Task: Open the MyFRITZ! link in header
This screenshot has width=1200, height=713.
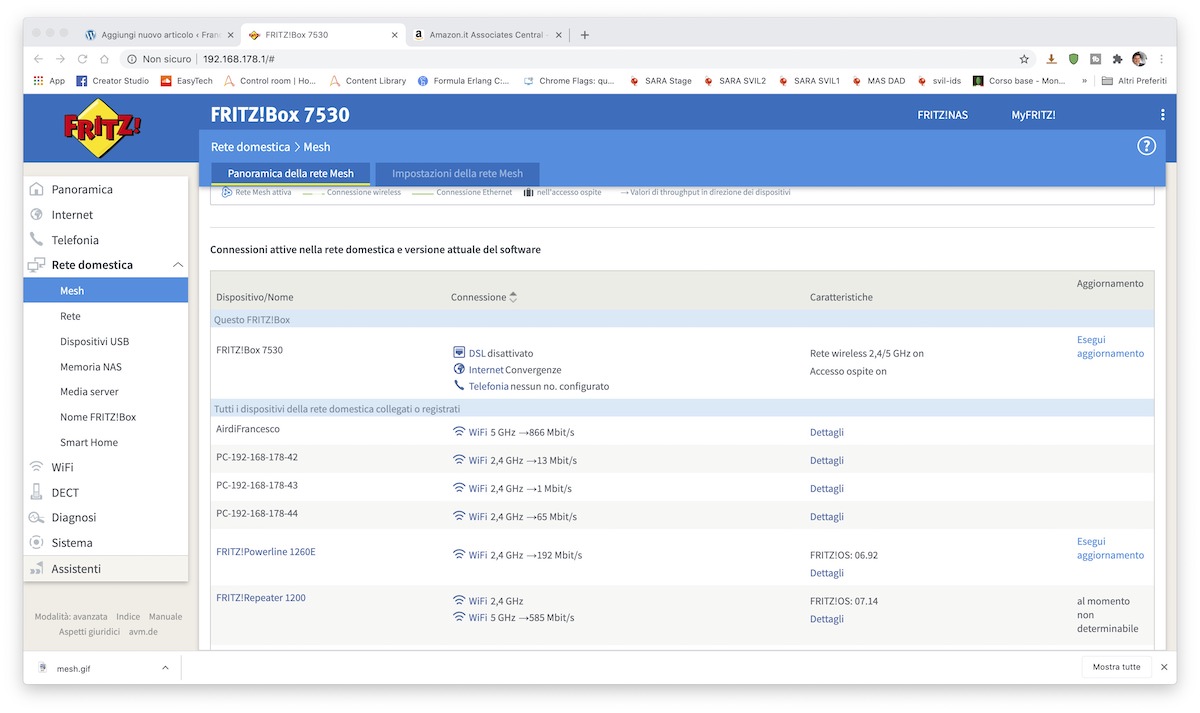Action: coord(1033,115)
